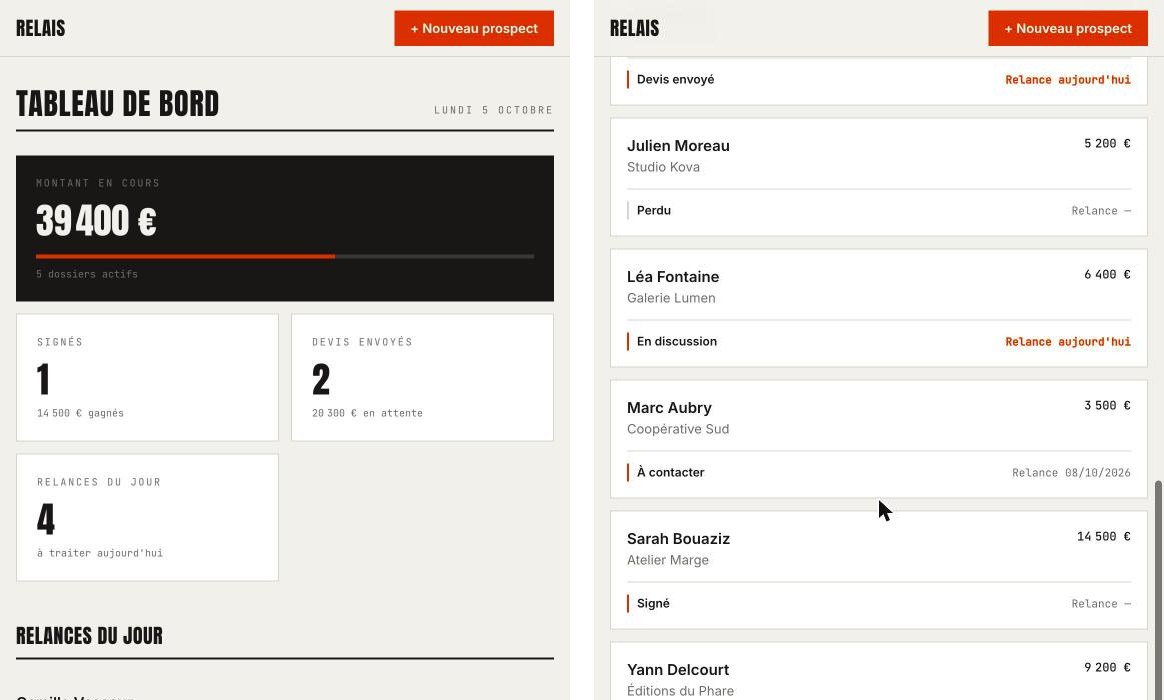
Task: Click 'Éditions du Phare' company name
Action: pyautogui.click(x=680, y=691)
